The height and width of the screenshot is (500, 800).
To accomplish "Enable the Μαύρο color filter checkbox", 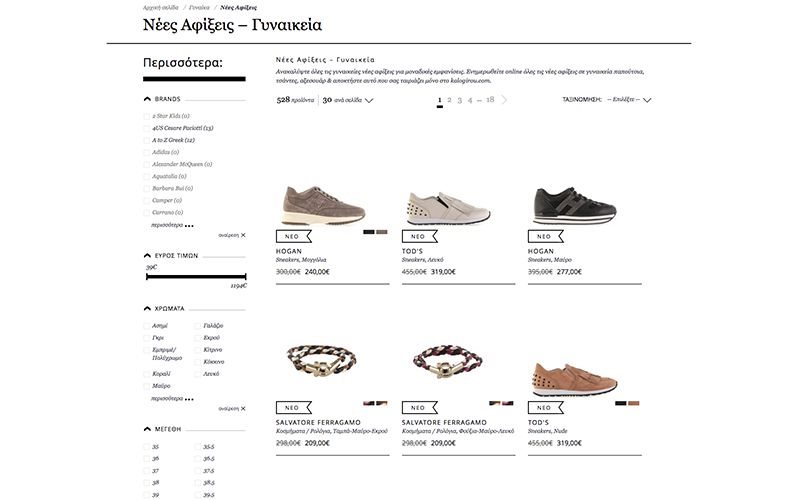I will 147,386.
